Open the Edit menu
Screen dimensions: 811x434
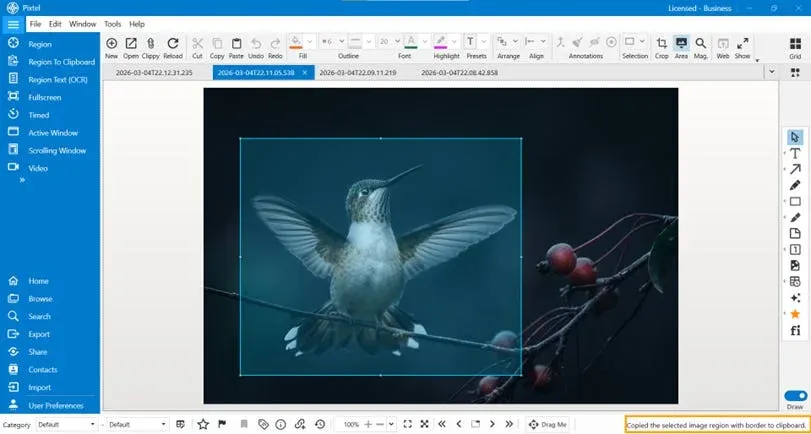[55, 24]
